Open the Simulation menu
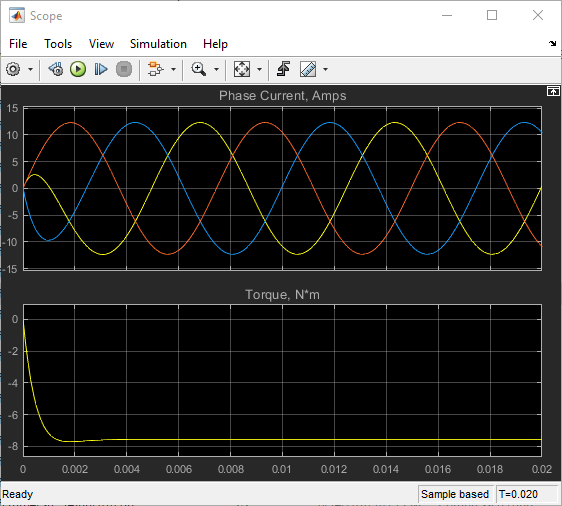This screenshot has height=506, width=562. tap(158, 44)
